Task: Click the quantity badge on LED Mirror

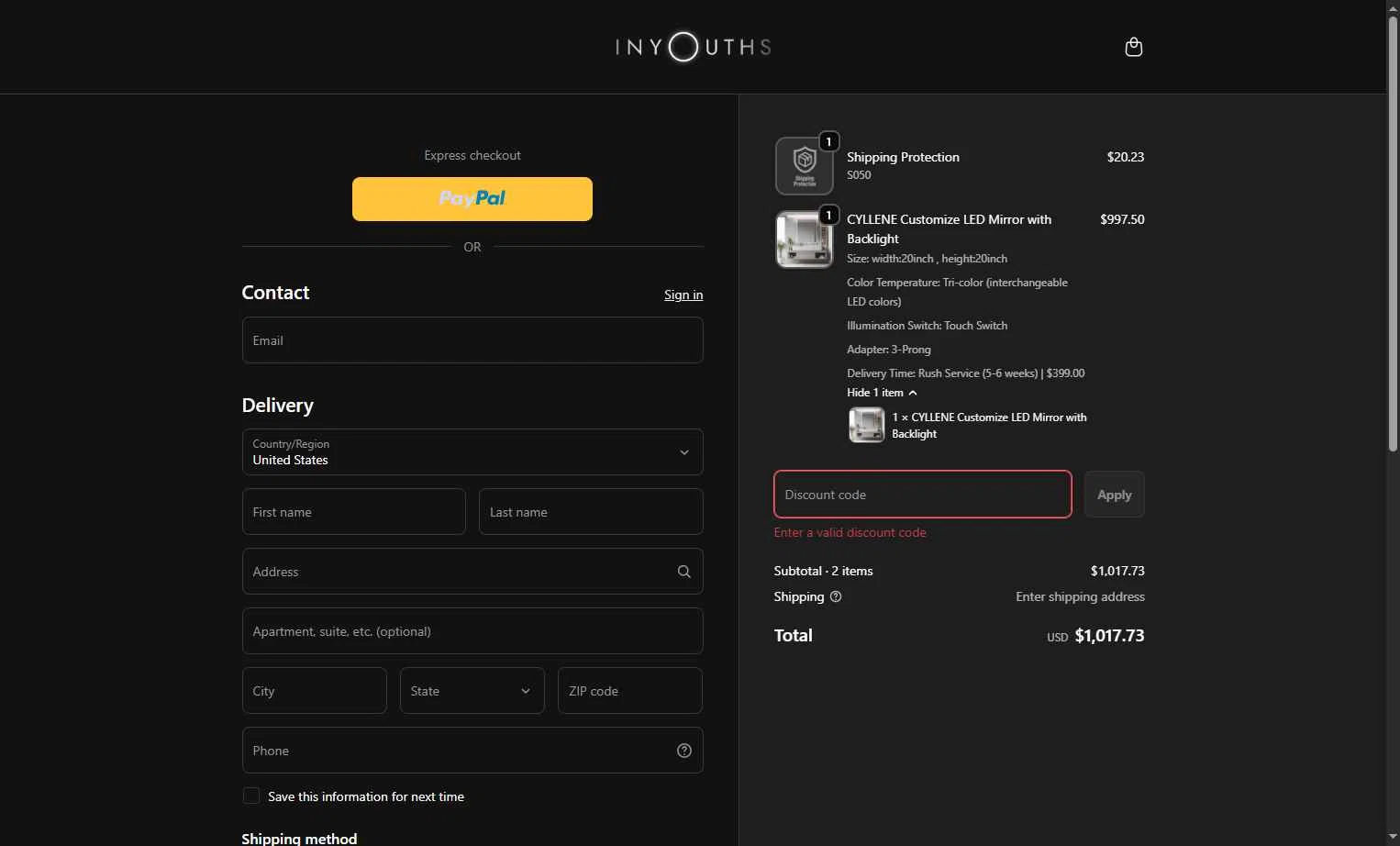Action: coord(828,215)
